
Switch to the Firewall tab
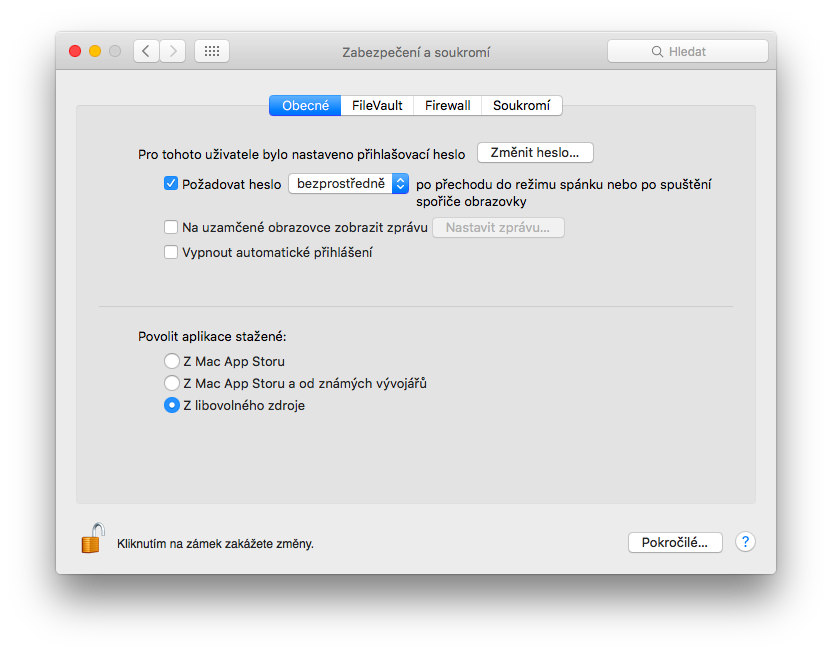pyautogui.click(x=447, y=104)
